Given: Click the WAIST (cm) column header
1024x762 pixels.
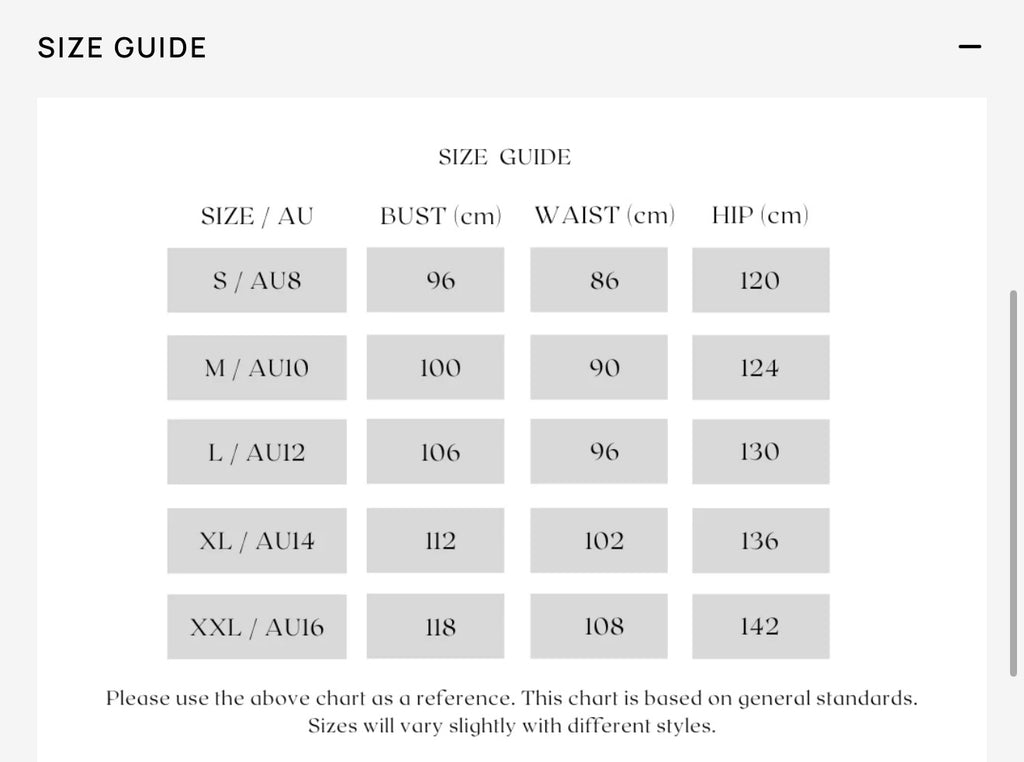Looking at the screenshot, I should [605, 215].
